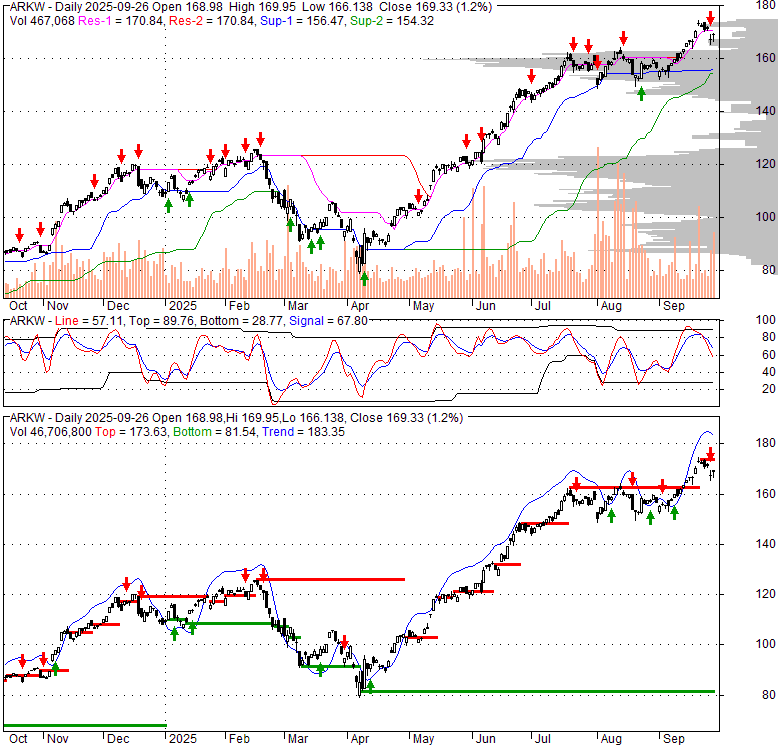The height and width of the screenshot is (745, 780).
Task: Click the 180 price label on top chart
Action: point(765,5)
